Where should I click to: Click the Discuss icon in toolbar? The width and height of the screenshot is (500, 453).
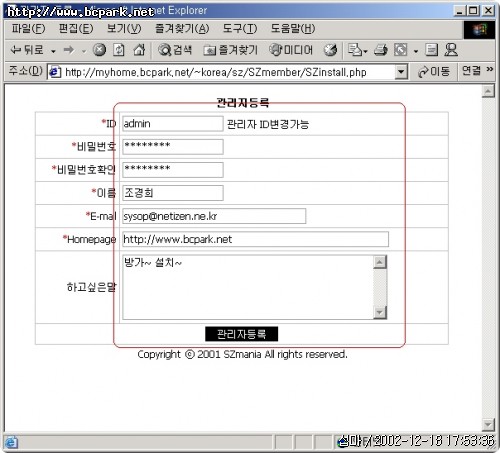[x=431, y=50]
